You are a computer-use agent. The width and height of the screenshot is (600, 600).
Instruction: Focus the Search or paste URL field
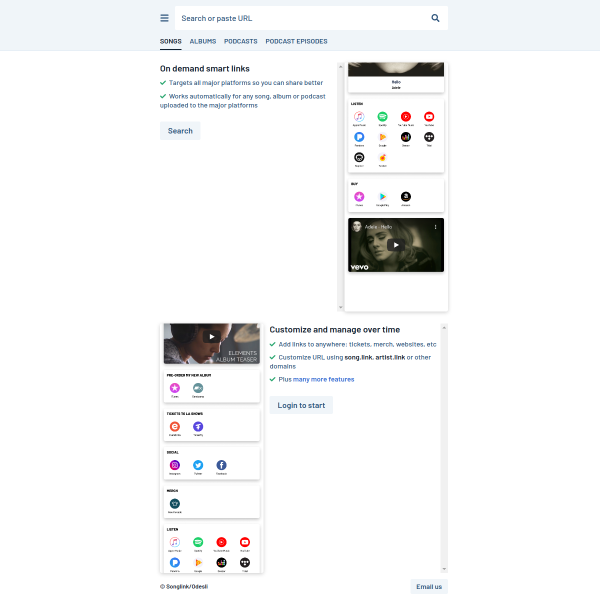[x=302, y=18]
